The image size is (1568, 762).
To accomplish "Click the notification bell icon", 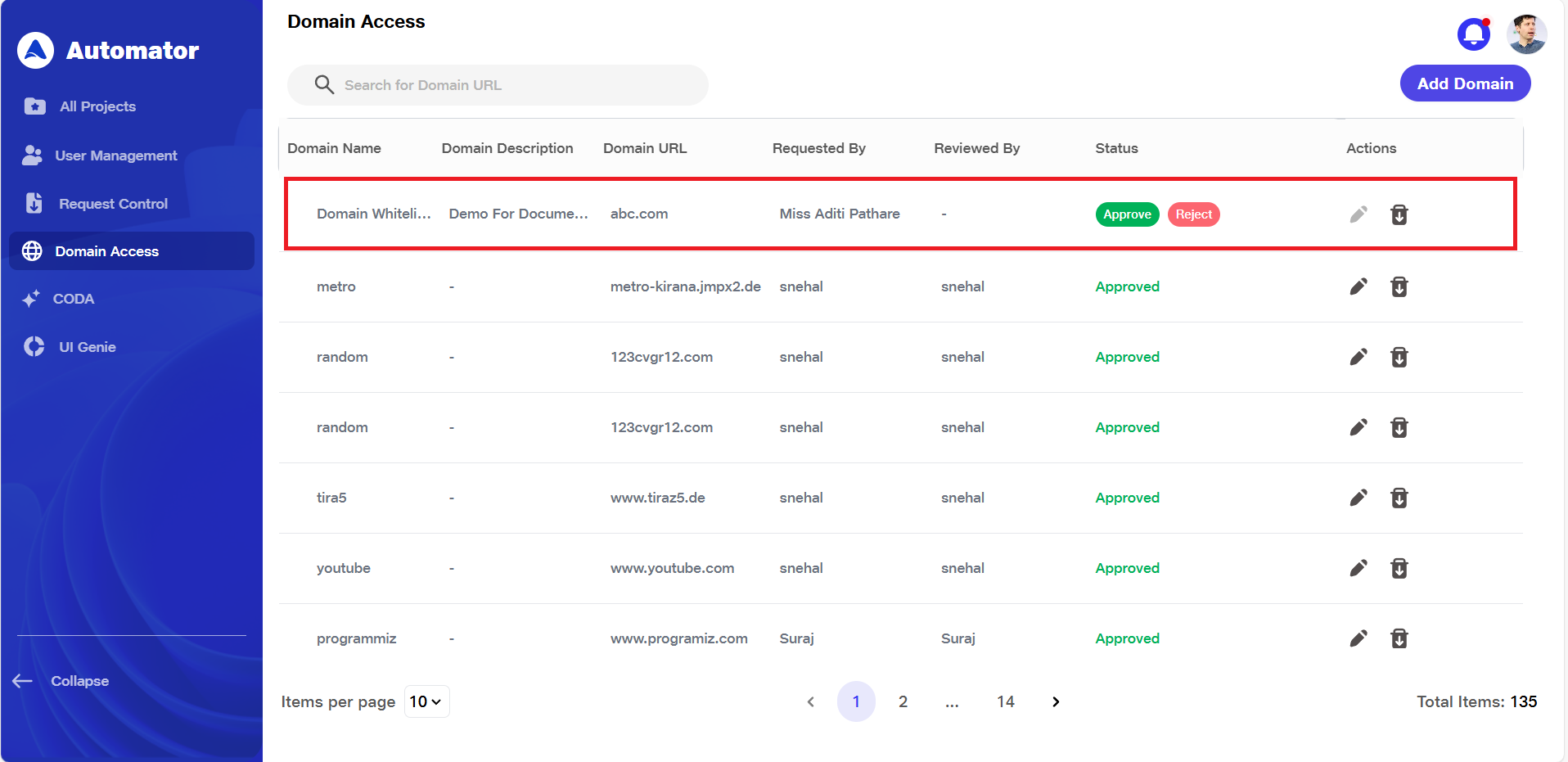I will pos(1473,34).
